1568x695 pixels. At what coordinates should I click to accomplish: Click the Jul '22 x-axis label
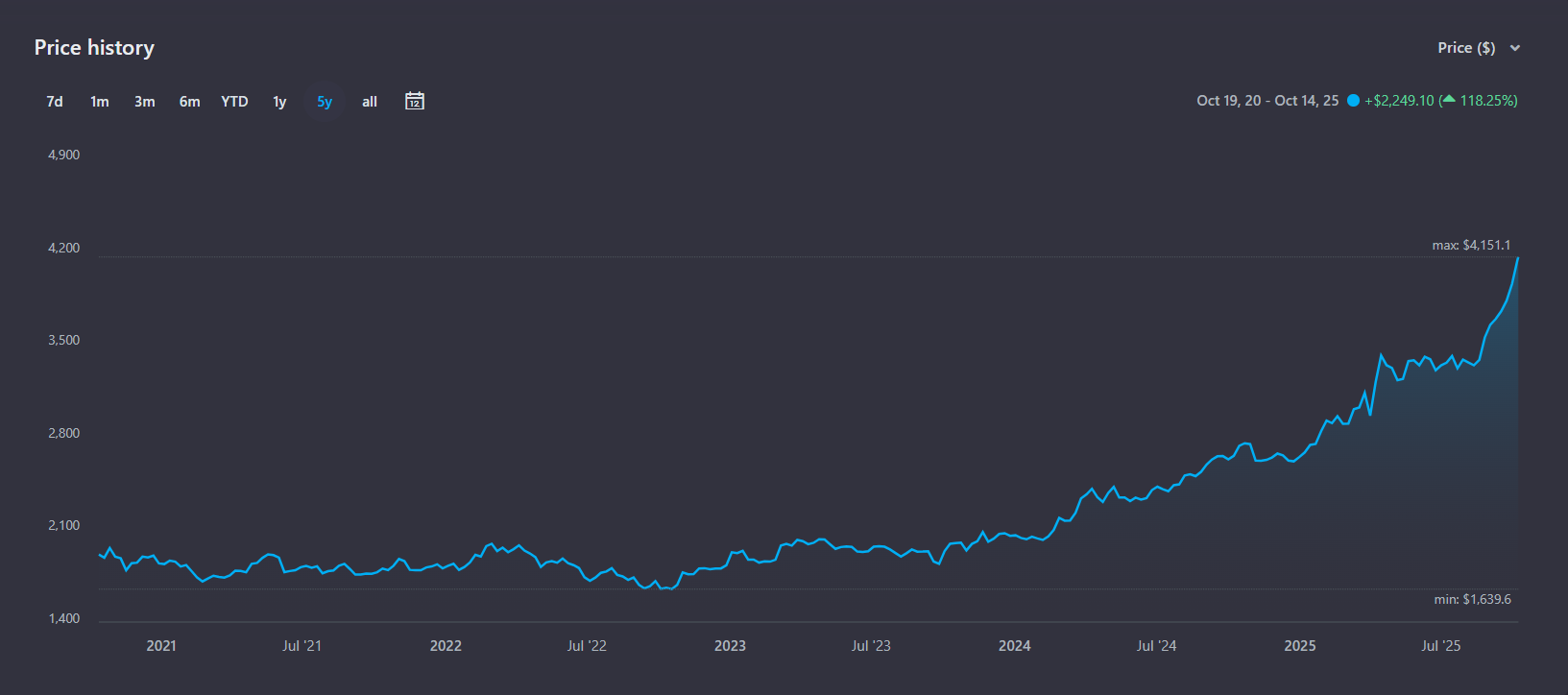(587, 646)
